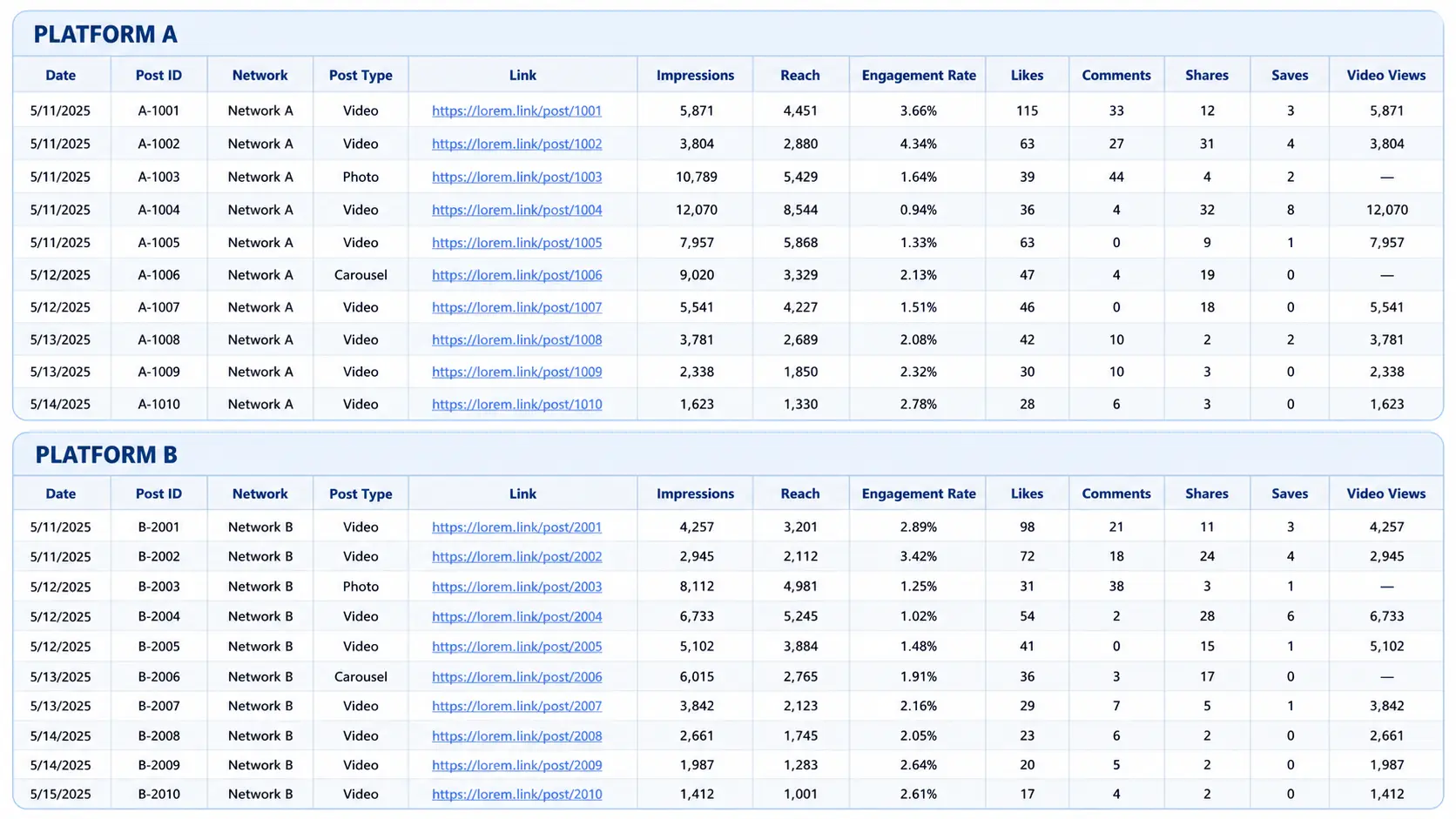Screen dimensions: 1456x819
Task: Open link https://lorem.link/post/2007
Action: click(516, 707)
